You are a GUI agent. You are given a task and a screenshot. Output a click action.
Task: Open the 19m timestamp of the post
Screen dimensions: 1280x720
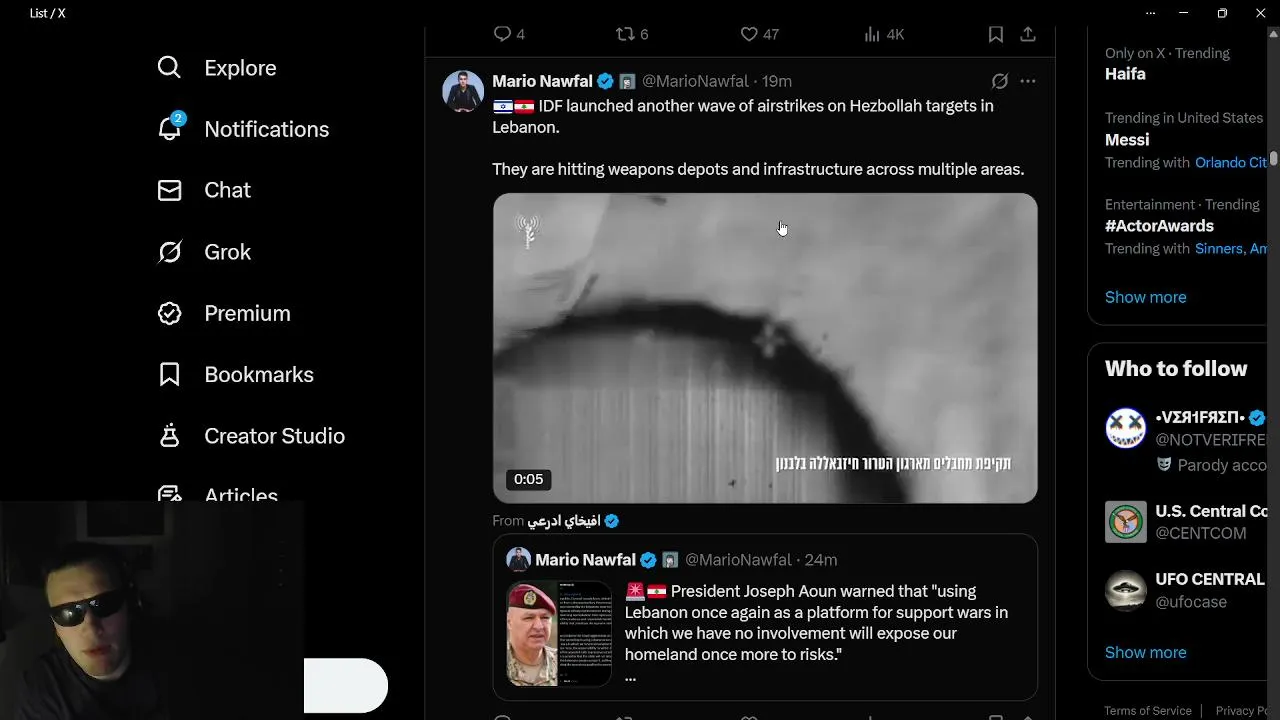(x=777, y=81)
